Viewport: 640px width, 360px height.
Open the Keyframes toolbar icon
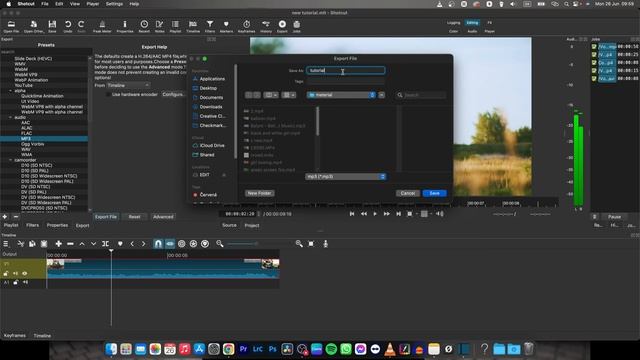pos(247,27)
